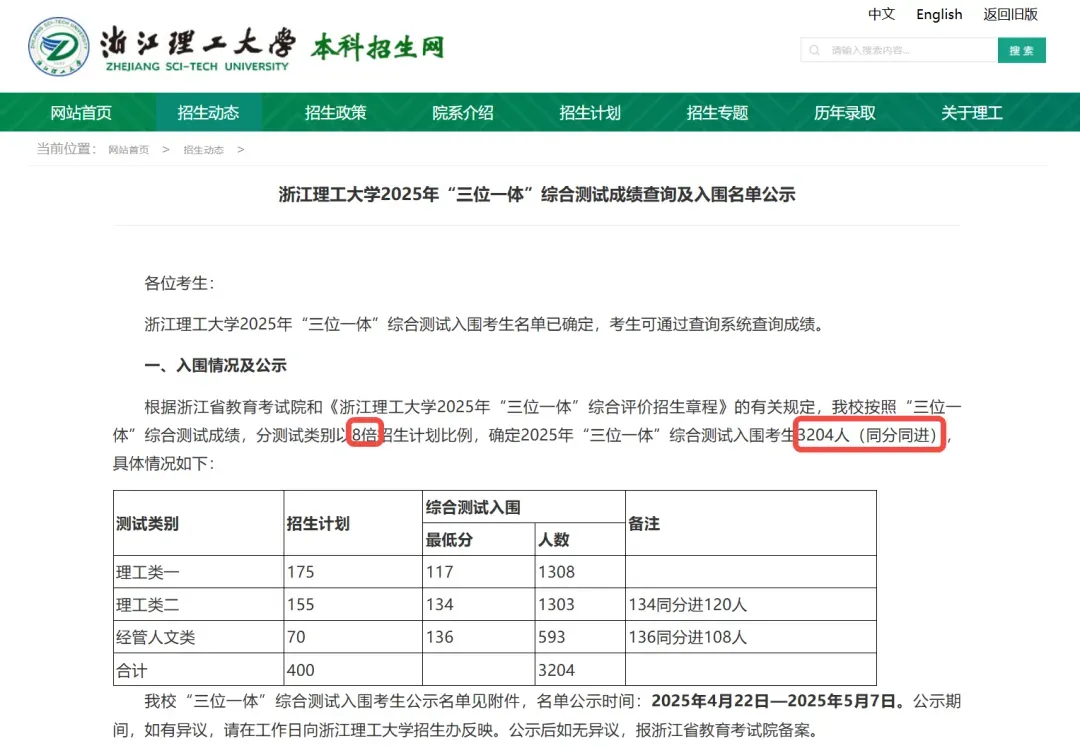Open the 历年录取 navigation menu item
Image resolution: width=1080 pixels, height=748 pixels.
(x=844, y=112)
